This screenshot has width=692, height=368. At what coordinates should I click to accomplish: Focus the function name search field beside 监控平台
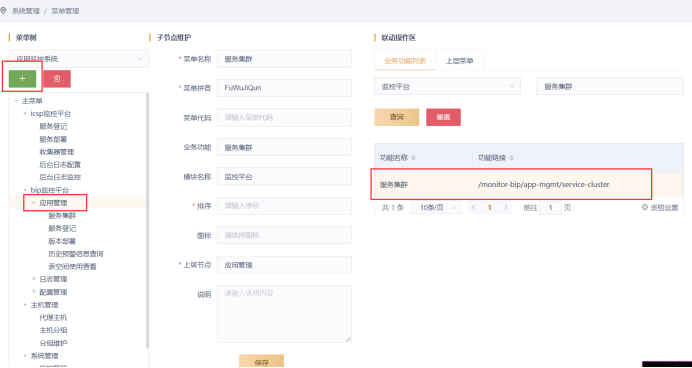coord(609,86)
